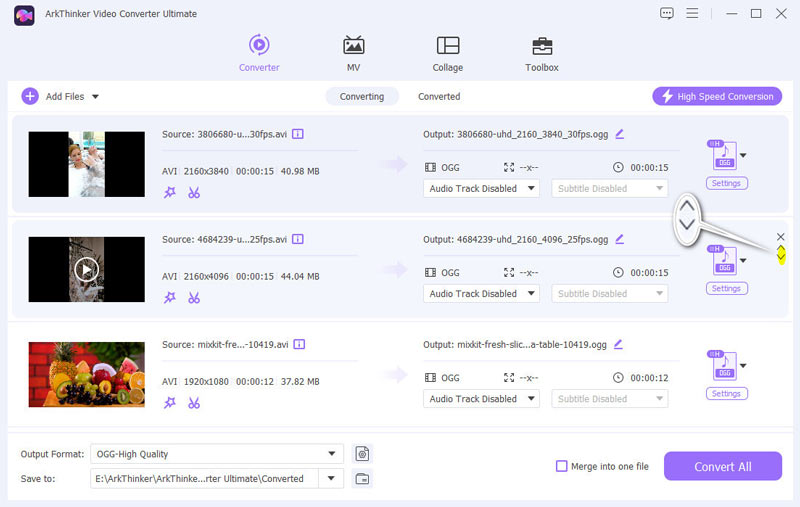Select the mixkit fruit video thumbnail
The height and width of the screenshot is (507, 800).
coord(86,374)
